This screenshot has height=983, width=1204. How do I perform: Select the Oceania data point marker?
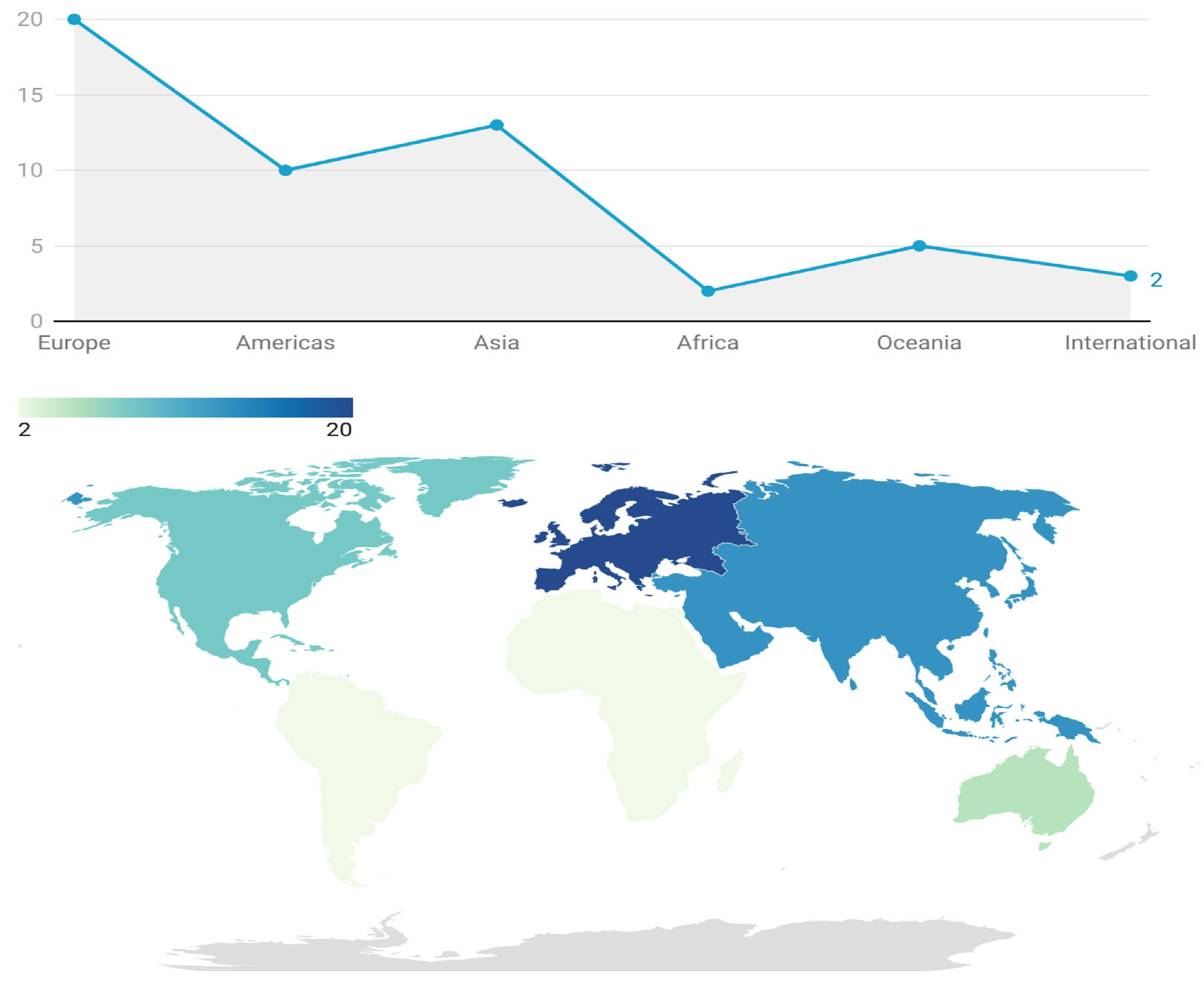919,246
